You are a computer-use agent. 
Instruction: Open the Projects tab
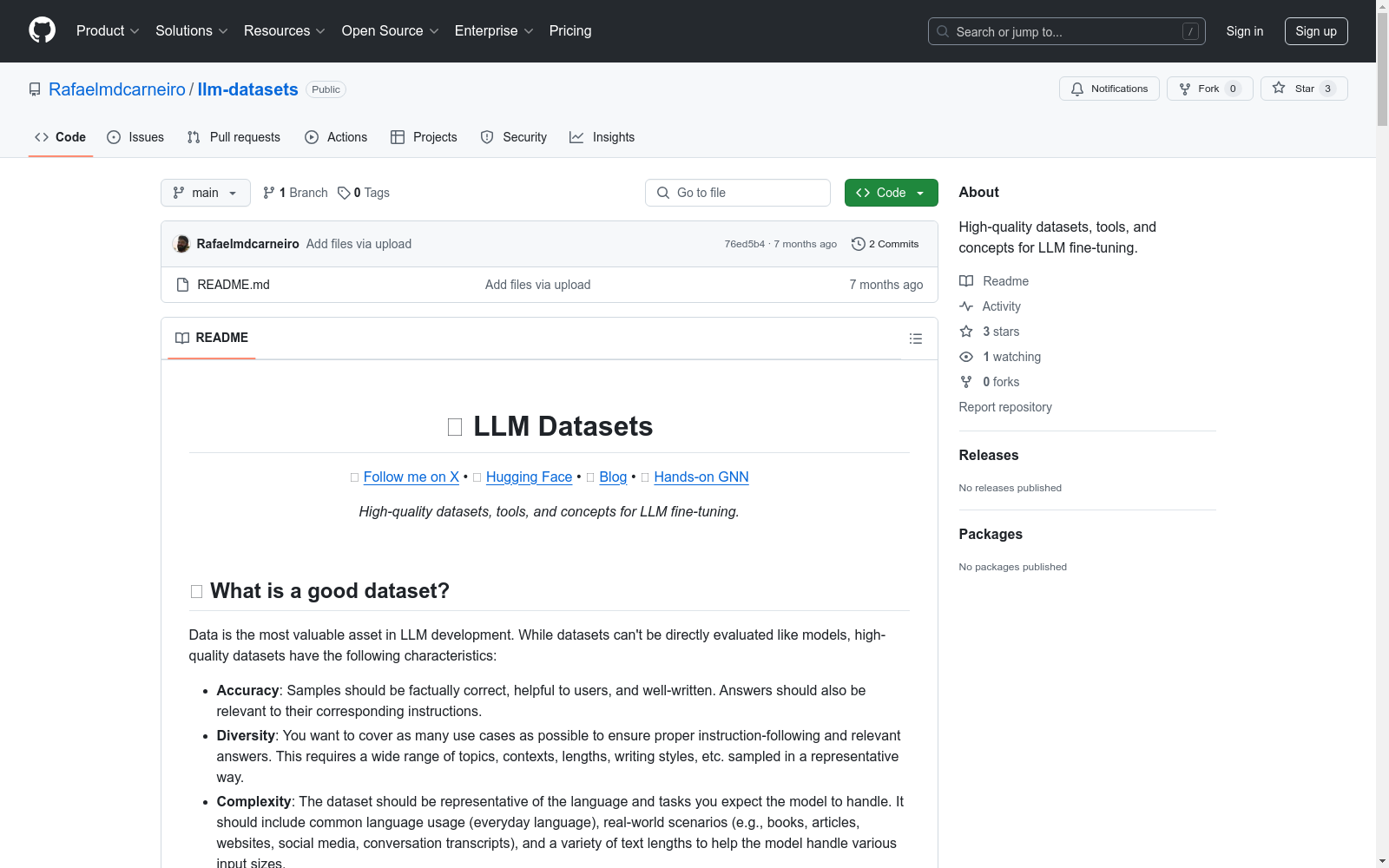point(424,137)
